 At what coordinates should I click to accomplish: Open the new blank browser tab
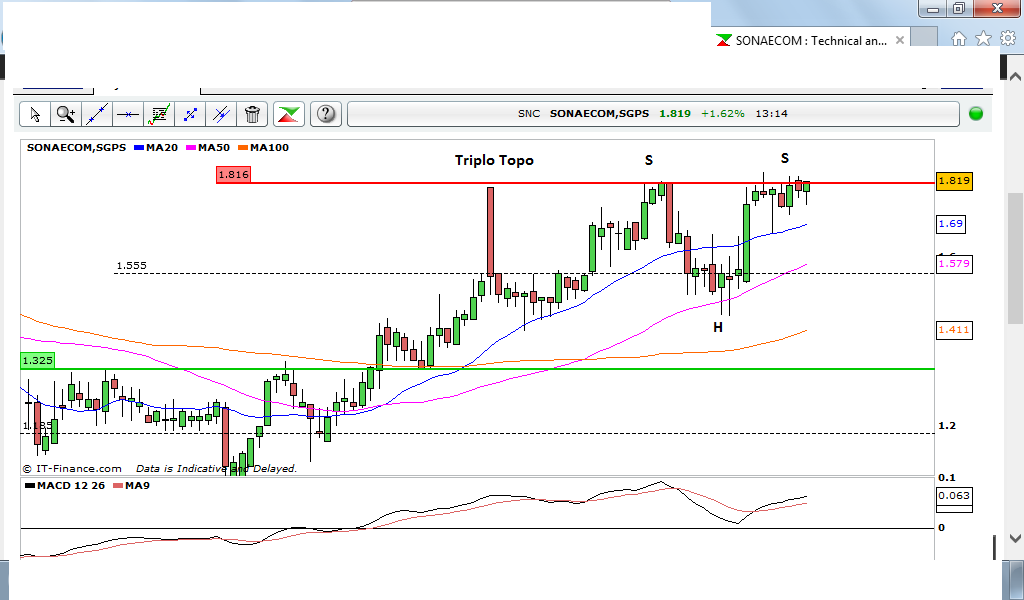click(x=926, y=41)
